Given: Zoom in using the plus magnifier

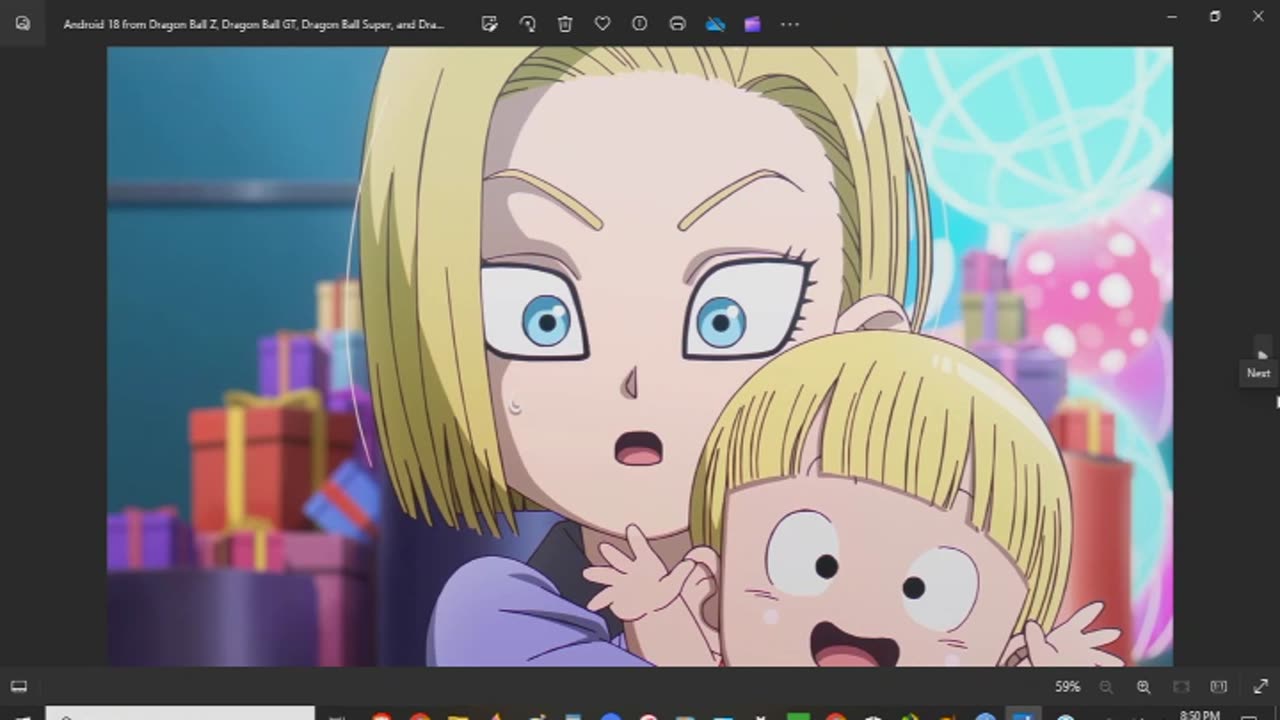Looking at the screenshot, I should pyautogui.click(x=1143, y=687).
